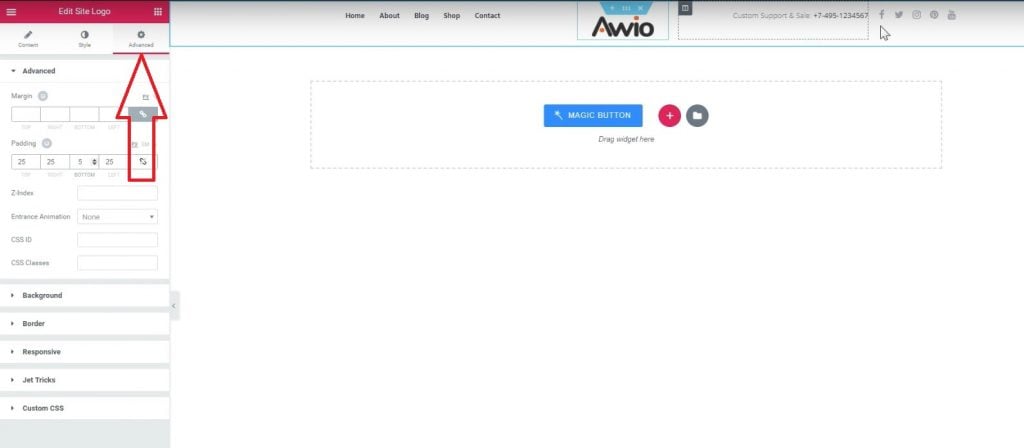Open the widgets grid panel
The width and height of the screenshot is (1024, 448).
pyautogui.click(x=157, y=11)
